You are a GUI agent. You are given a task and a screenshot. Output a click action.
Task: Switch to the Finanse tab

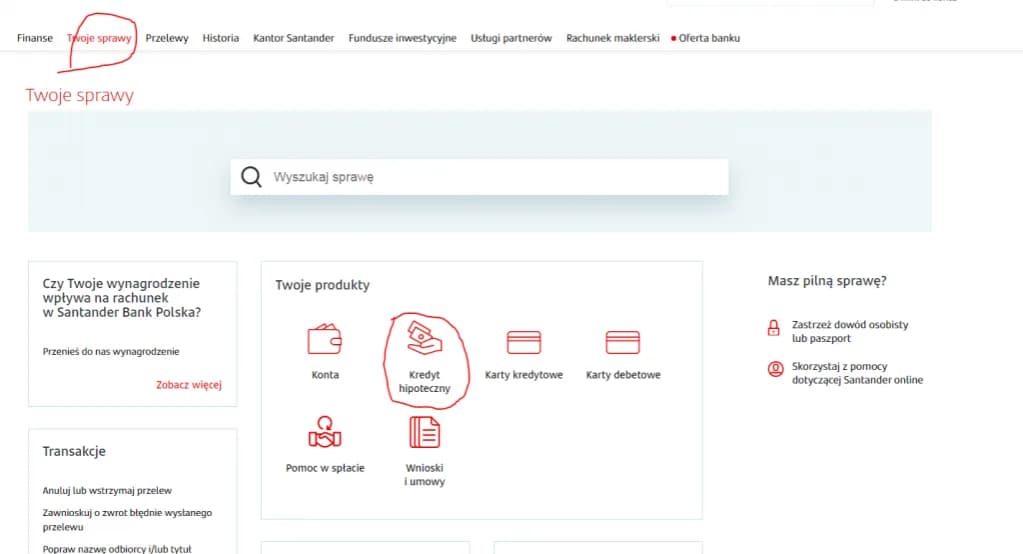click(x=35, y=38)
